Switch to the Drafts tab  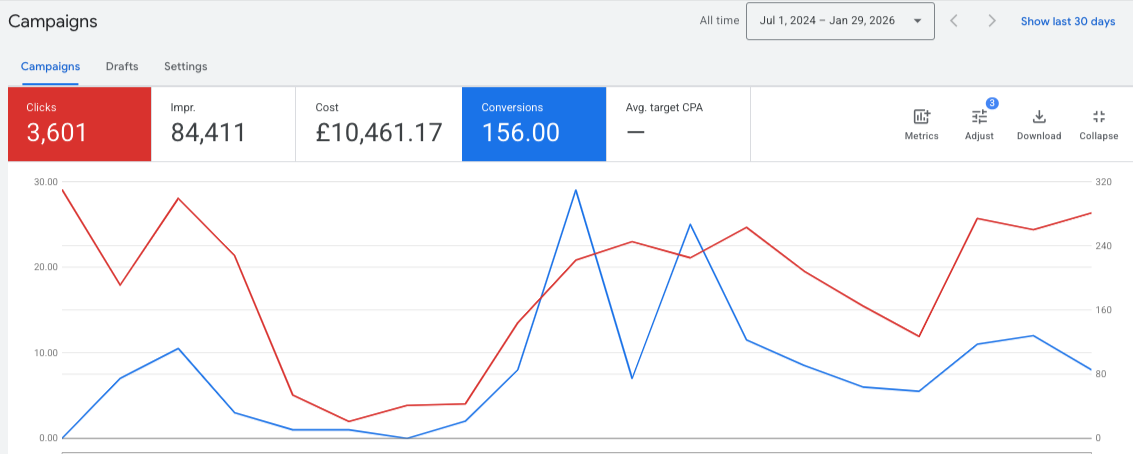pyautogui.click(x=121, y=67)
